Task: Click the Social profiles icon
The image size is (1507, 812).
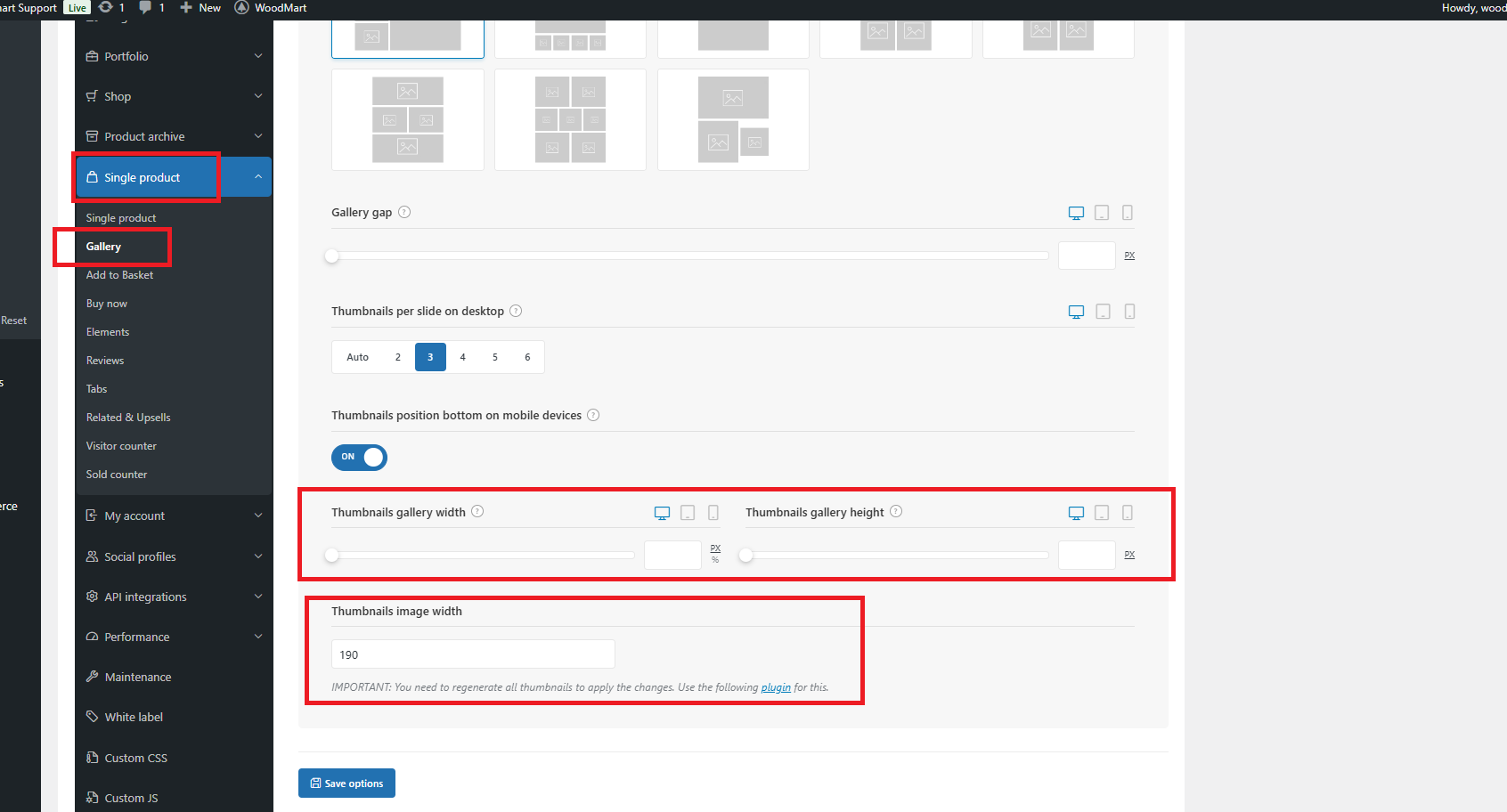Action: [92, 556]
